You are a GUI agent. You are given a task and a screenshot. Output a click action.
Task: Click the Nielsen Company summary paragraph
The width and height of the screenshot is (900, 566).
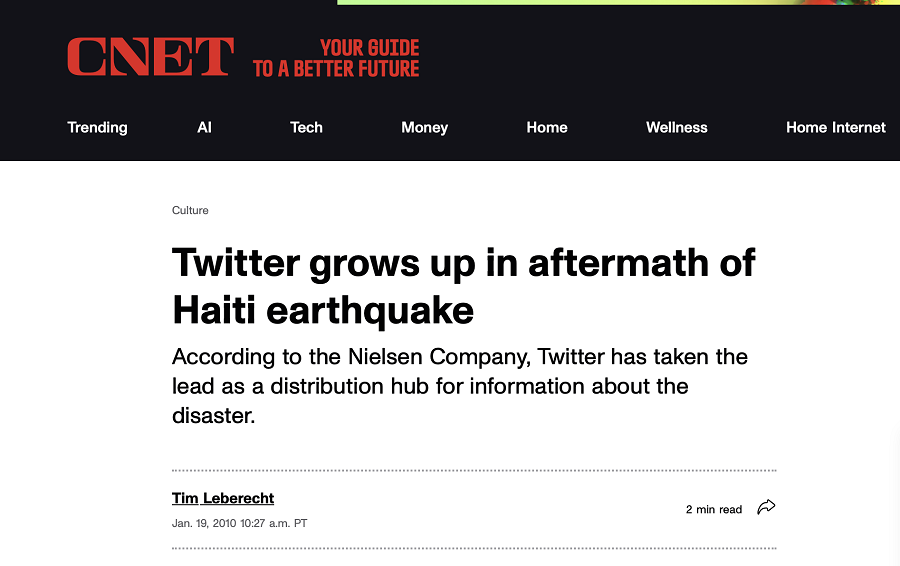[x=460, y=385]
